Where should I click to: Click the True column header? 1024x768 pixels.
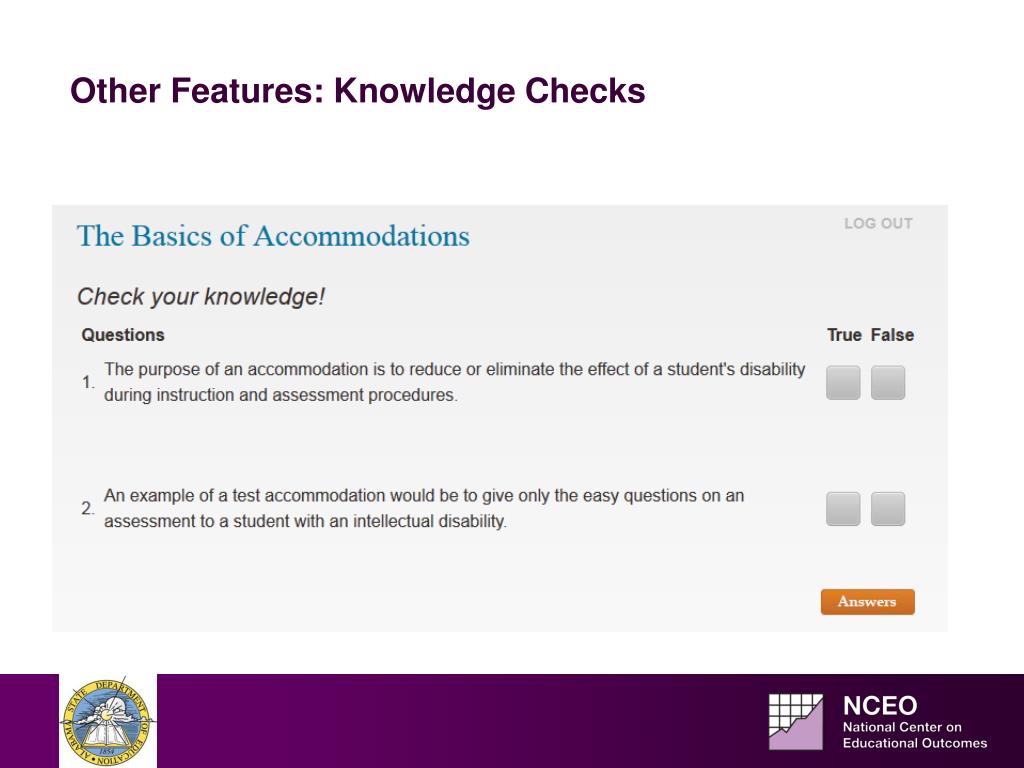coord(844,335)
